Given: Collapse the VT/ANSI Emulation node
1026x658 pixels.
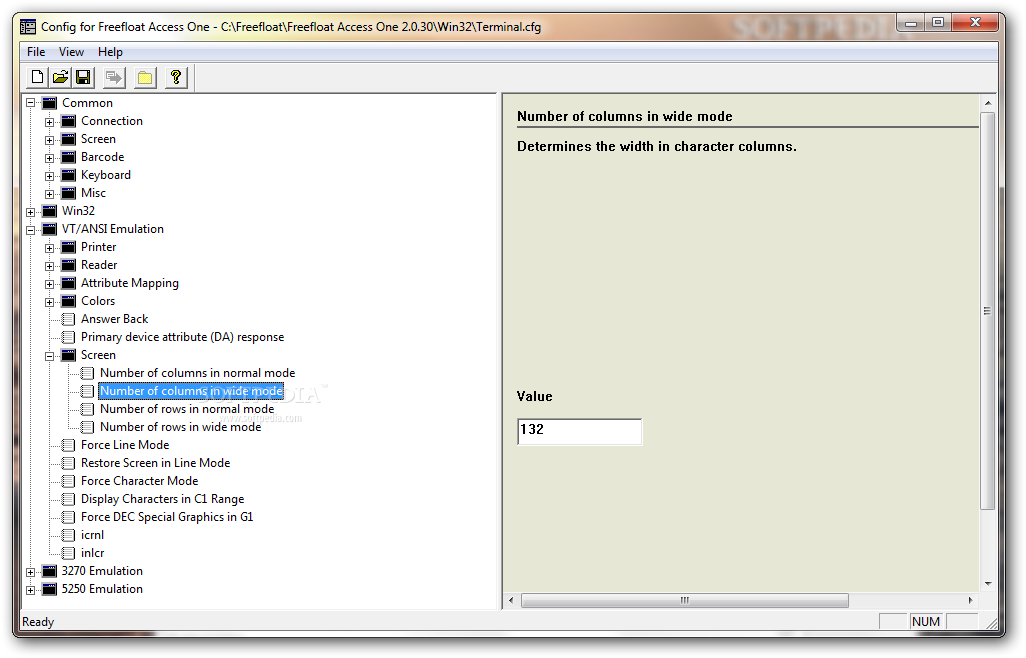Looking at the screenshot, I should (30, 230).
